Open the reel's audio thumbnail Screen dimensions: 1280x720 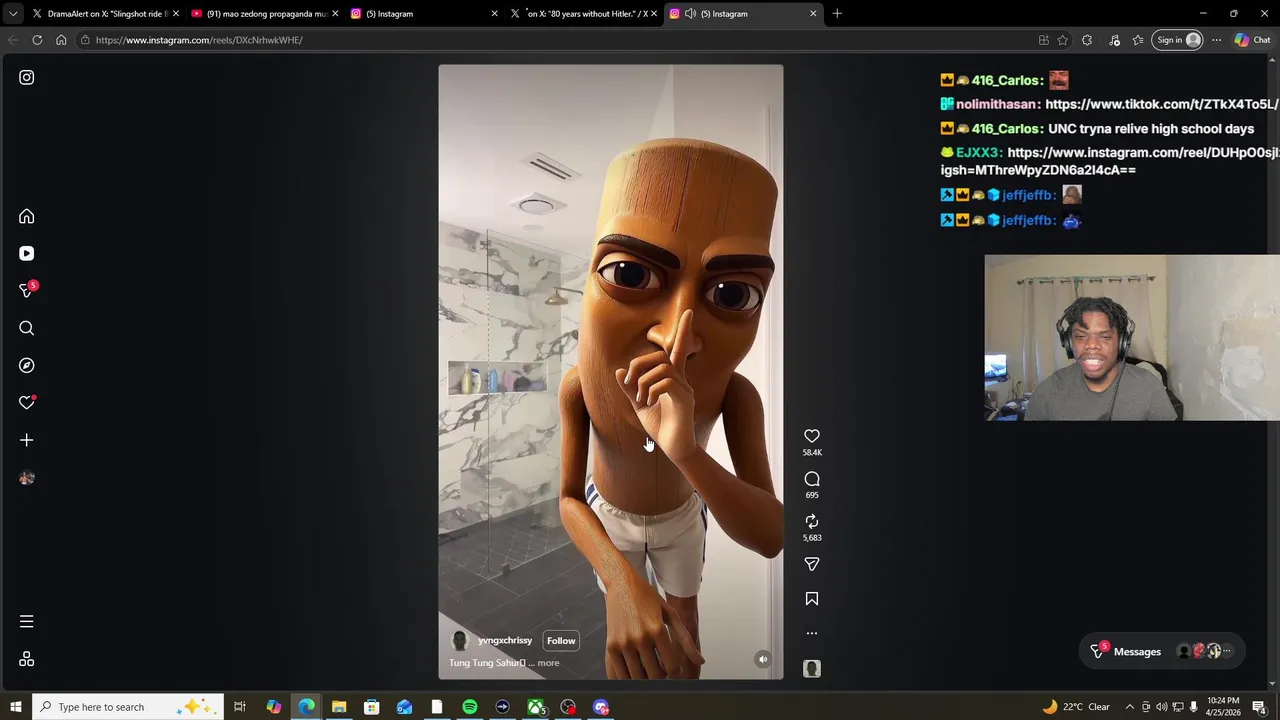pyautogui.click(x=812, y=668)
